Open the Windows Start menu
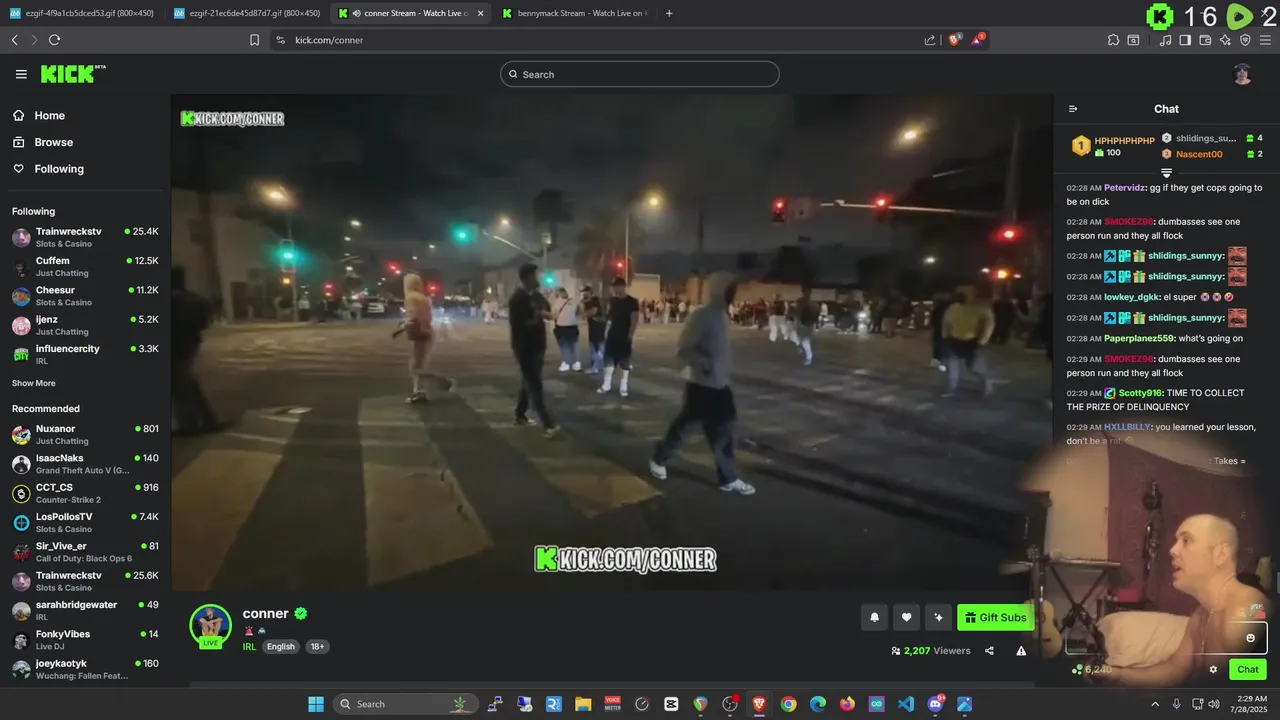Screen dimensions: 1280x720 point(315,704)
